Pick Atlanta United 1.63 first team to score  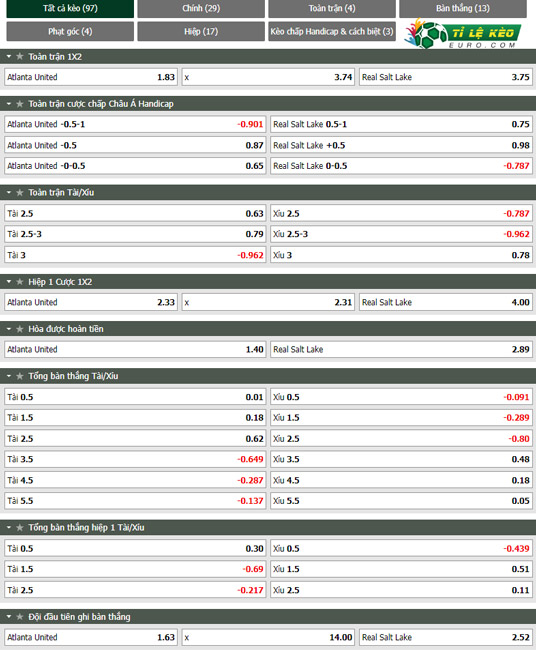coord(91,637)
